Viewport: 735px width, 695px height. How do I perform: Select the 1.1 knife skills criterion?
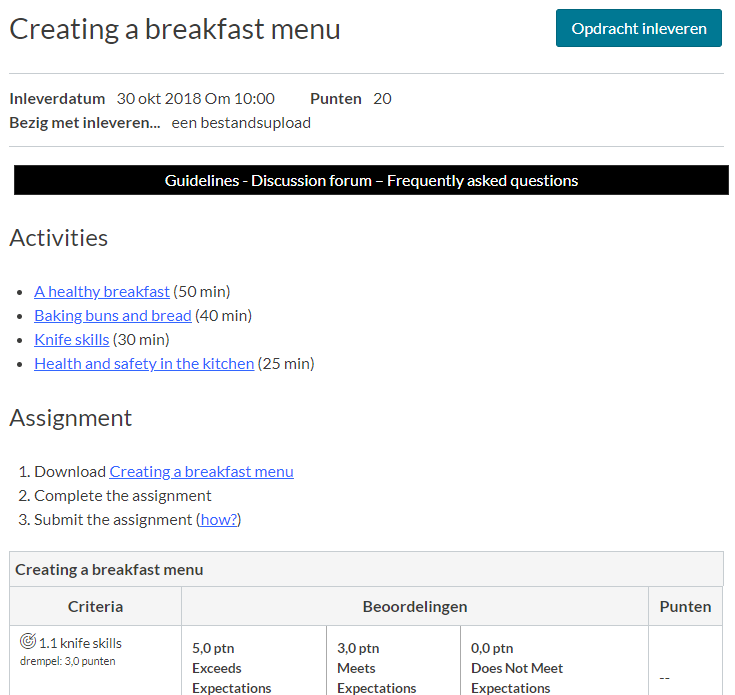[80, 643]
